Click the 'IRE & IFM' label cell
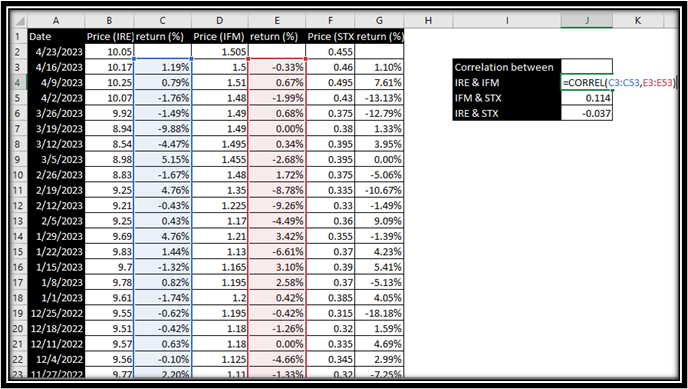The height and width of the screenshot is (389, 688). (507, 82)
